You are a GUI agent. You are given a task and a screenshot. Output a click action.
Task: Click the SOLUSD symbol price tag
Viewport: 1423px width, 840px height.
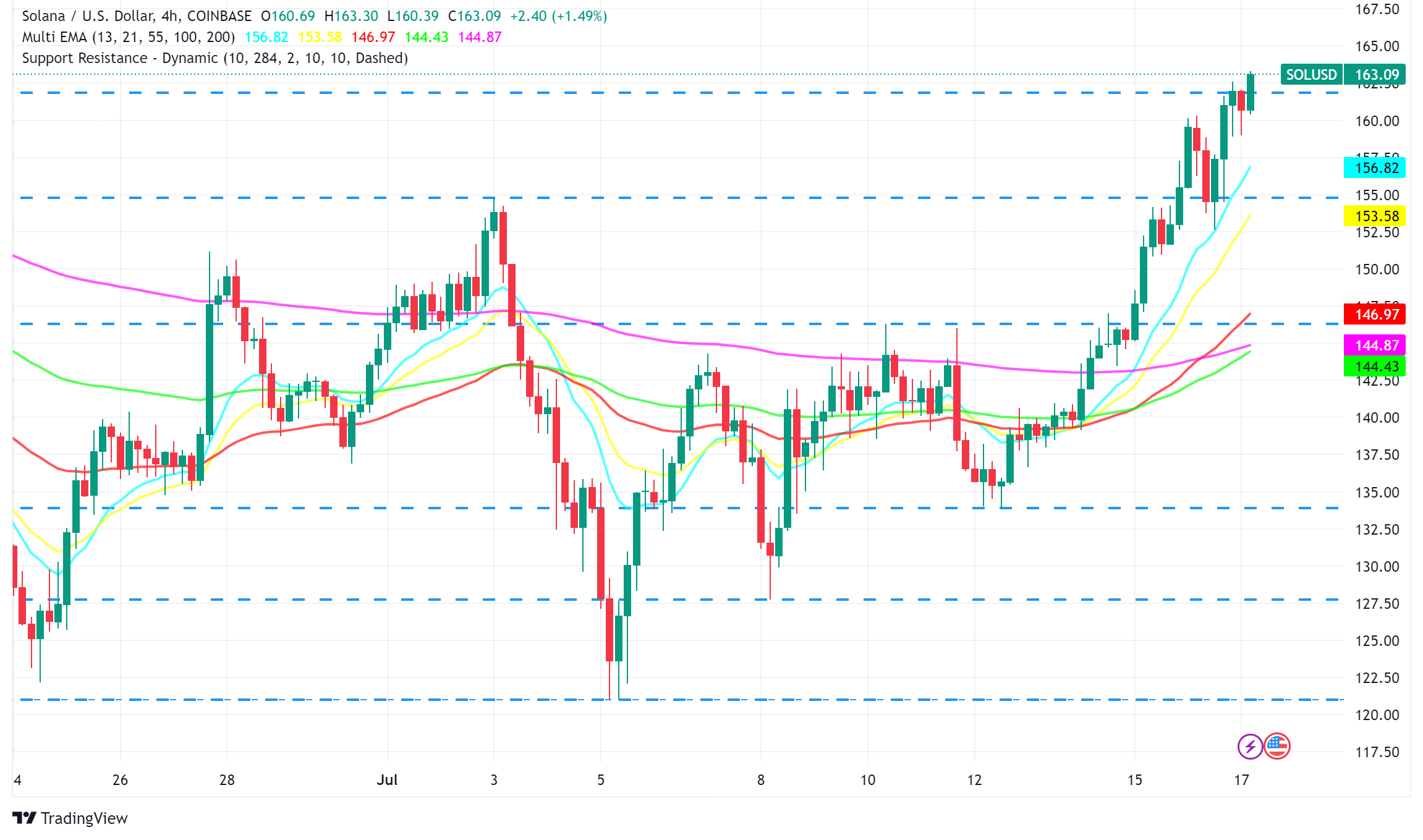tap(1311, 75)
